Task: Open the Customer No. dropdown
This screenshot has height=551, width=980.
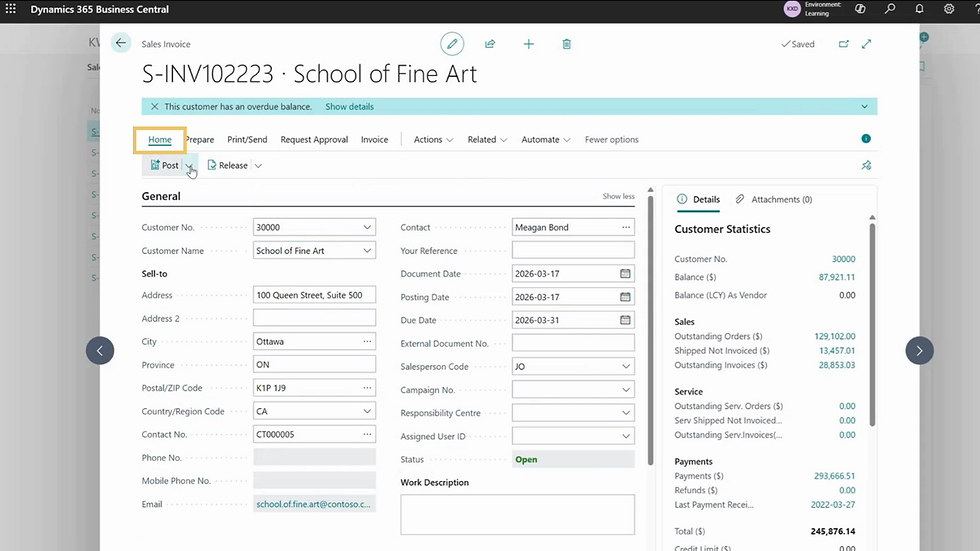Action: pos(367,227)
